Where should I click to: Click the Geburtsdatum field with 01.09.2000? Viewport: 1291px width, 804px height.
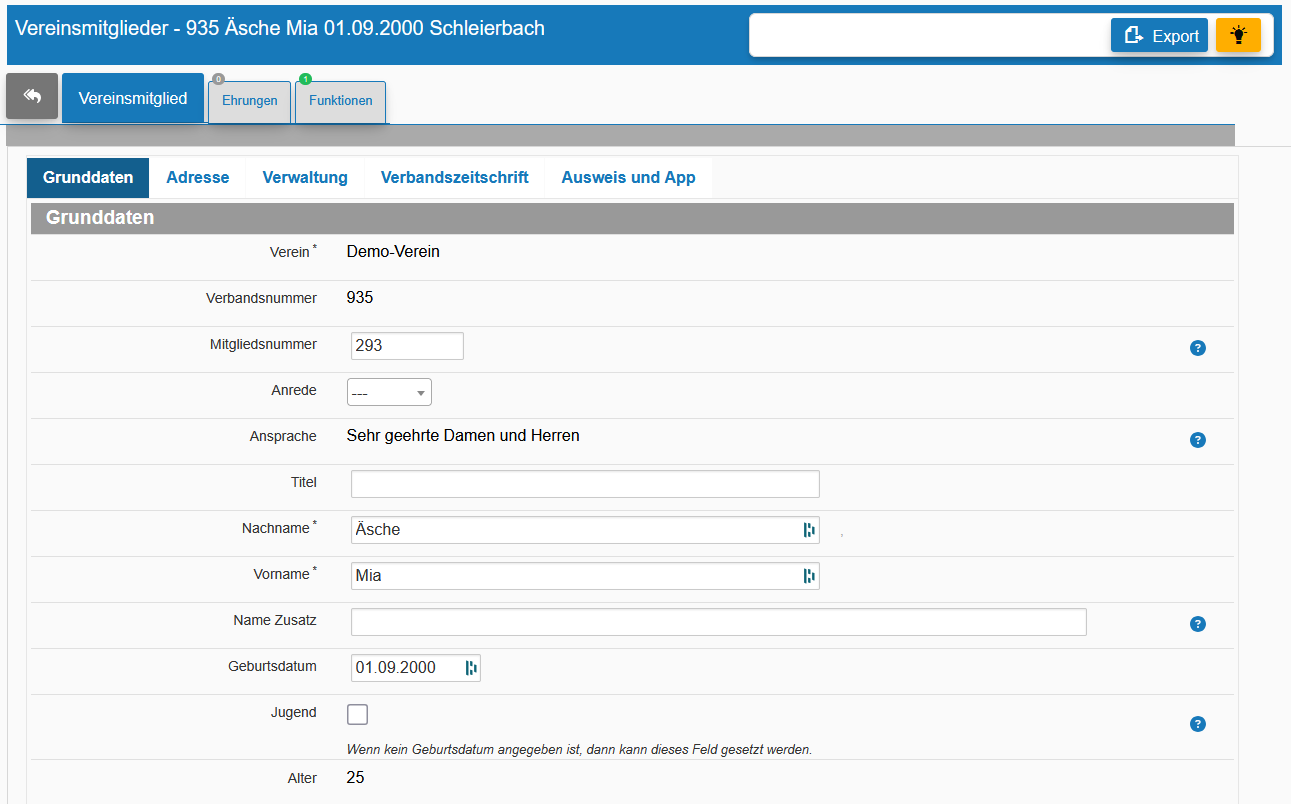pos(416,668)
